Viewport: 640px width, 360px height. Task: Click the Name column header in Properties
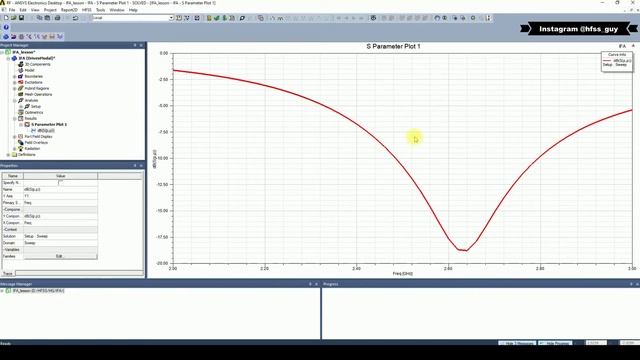click(x=13, y=176)
